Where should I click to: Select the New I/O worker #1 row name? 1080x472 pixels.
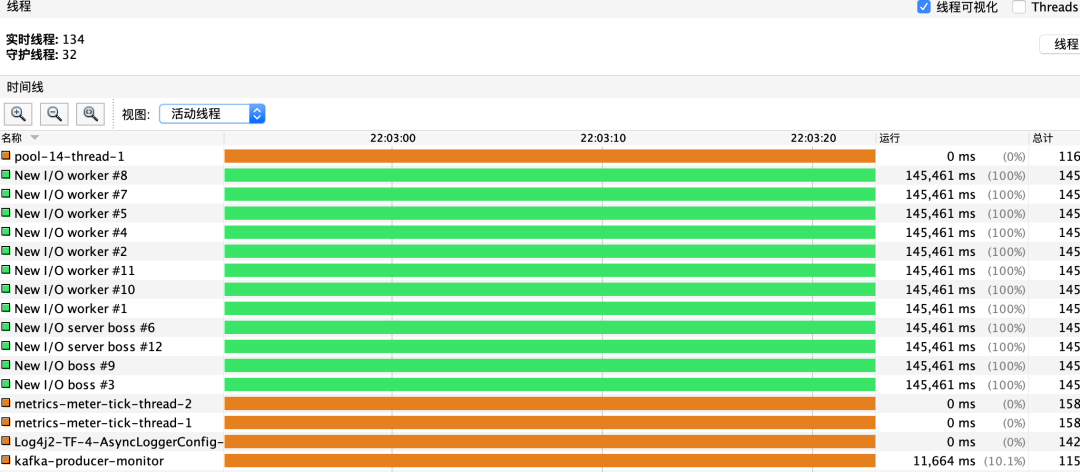click(x=70, y=309)
